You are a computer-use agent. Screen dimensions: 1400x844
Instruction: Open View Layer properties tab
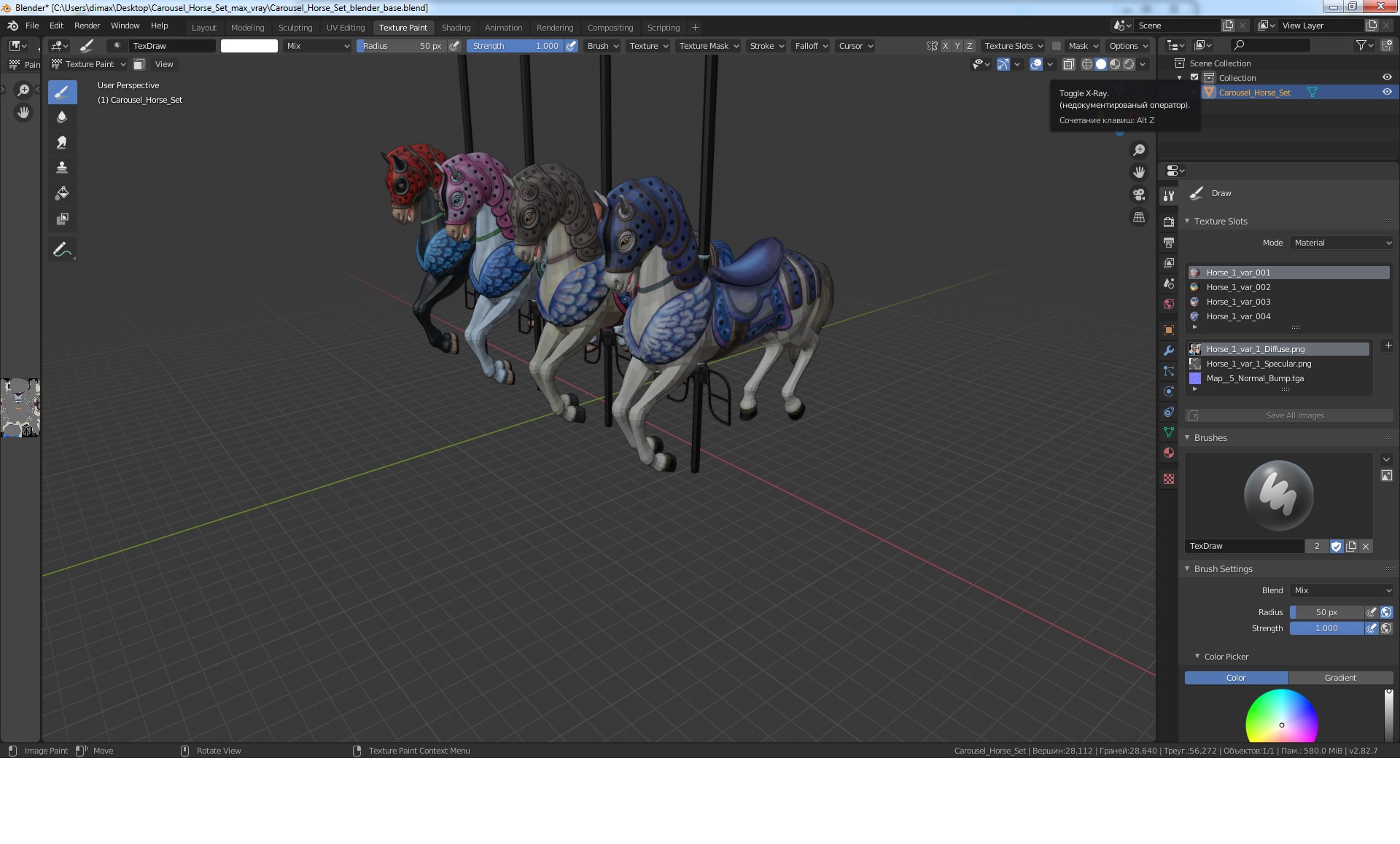click(x=1169, y=262)
